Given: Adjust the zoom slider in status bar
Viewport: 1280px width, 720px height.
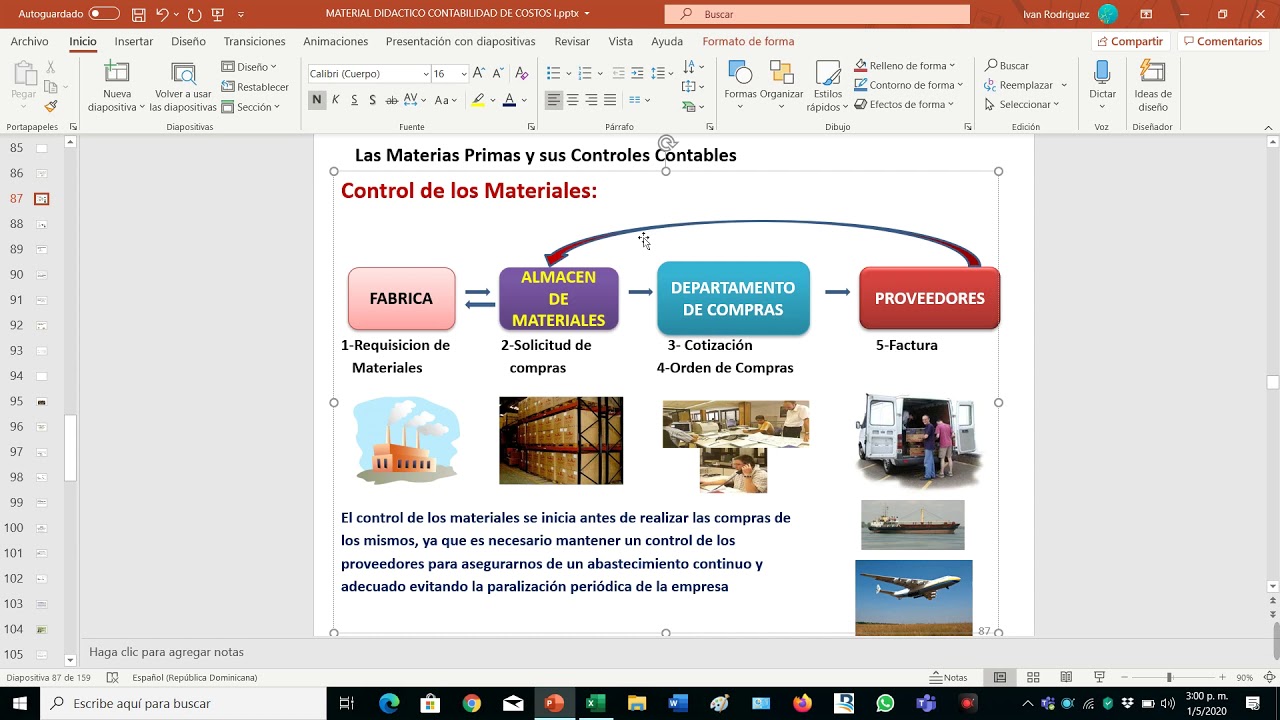Looking at the screenshot, I should pyautogui.click(x=1169, y=677).
